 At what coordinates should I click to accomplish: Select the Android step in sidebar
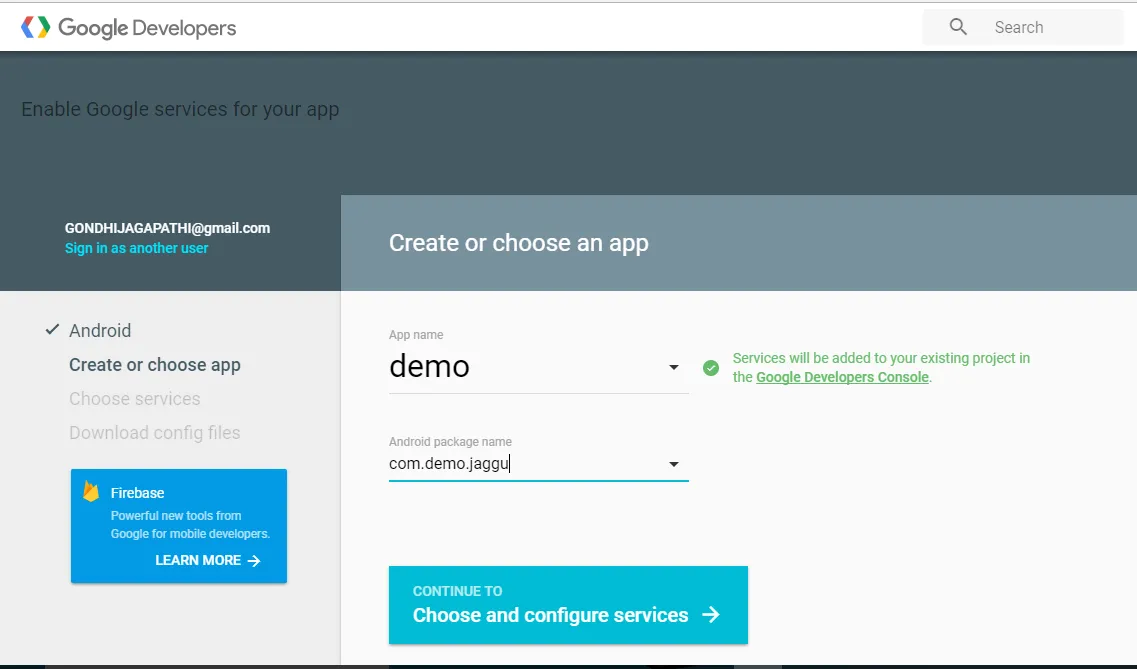[100, 331]
